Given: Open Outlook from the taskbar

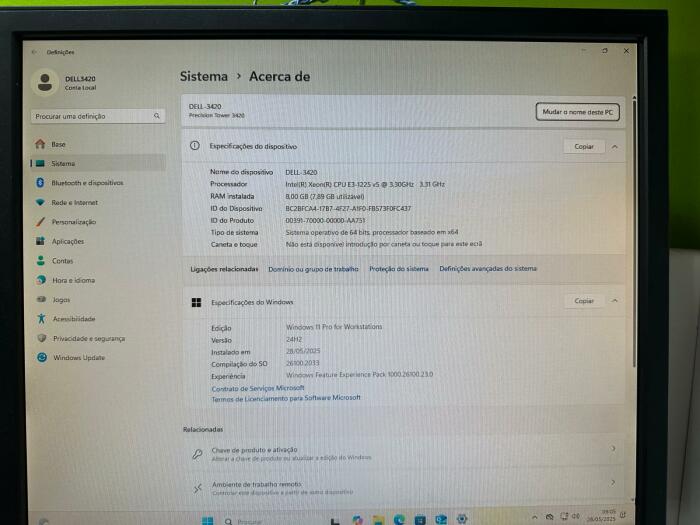Looking at the screenshot, I should (441, 519).
